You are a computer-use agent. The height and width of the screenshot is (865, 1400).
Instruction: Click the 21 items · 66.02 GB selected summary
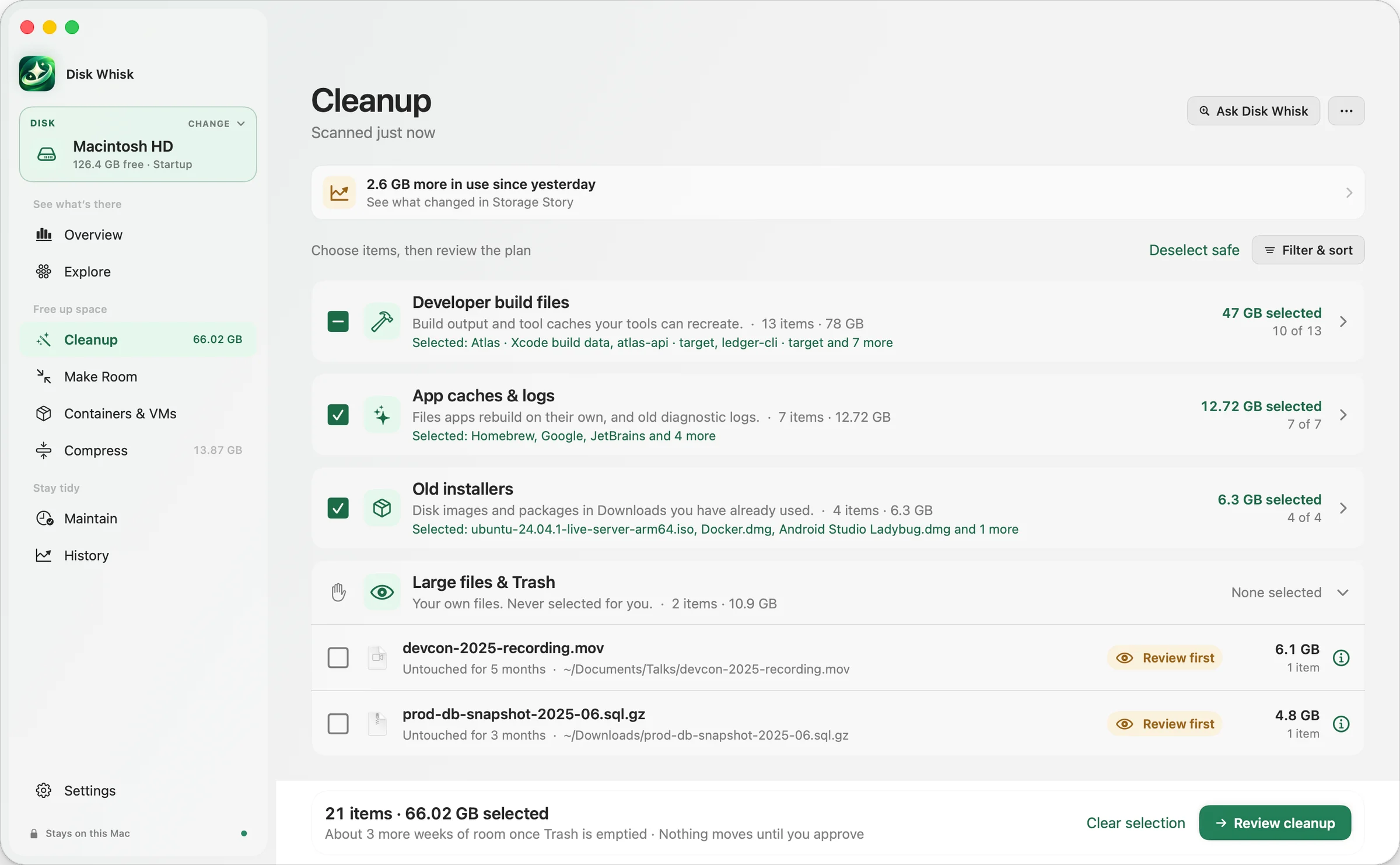tap(437, 813)
